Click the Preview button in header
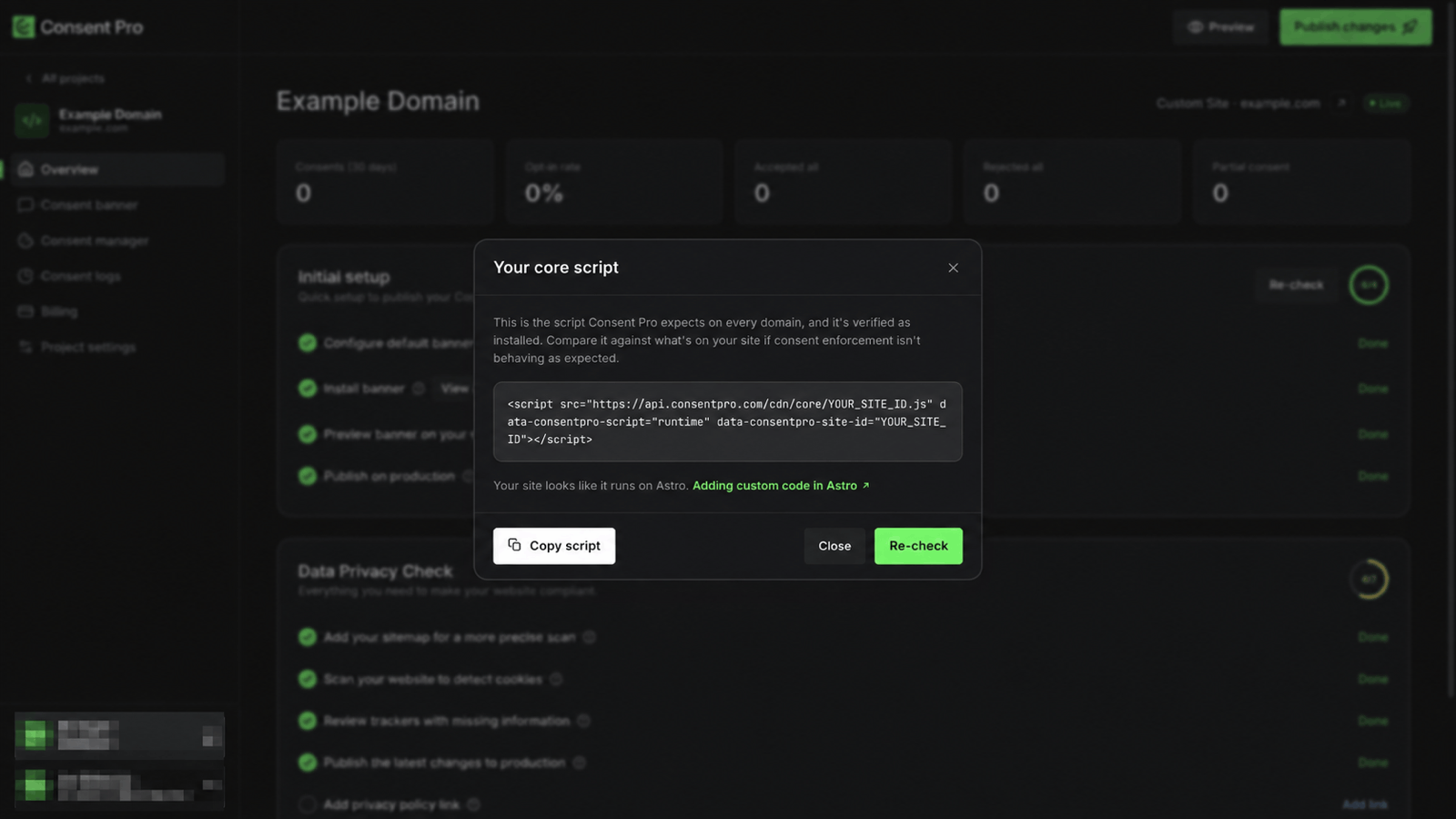Image resolution: width=1456 pixels, height=819 pixels. coord(1220,27)
